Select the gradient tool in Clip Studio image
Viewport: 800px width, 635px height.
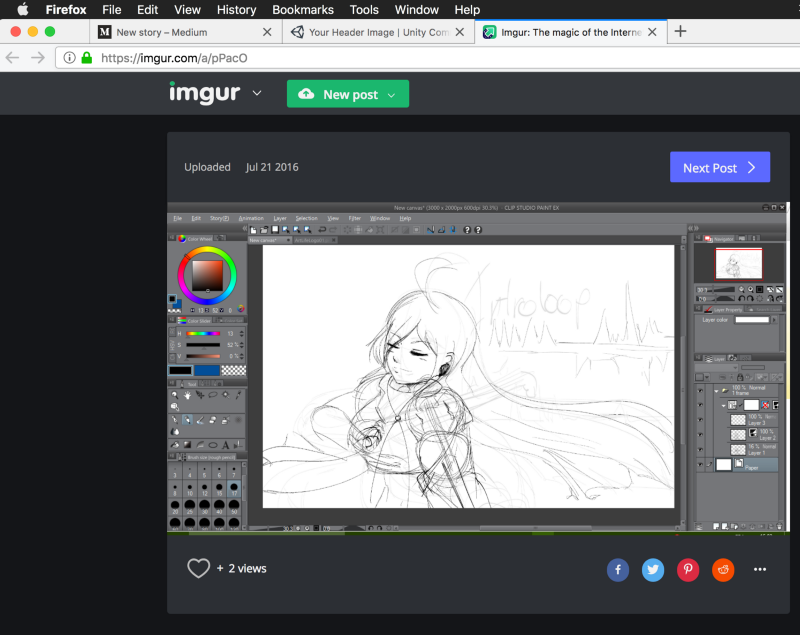(187, 445)
